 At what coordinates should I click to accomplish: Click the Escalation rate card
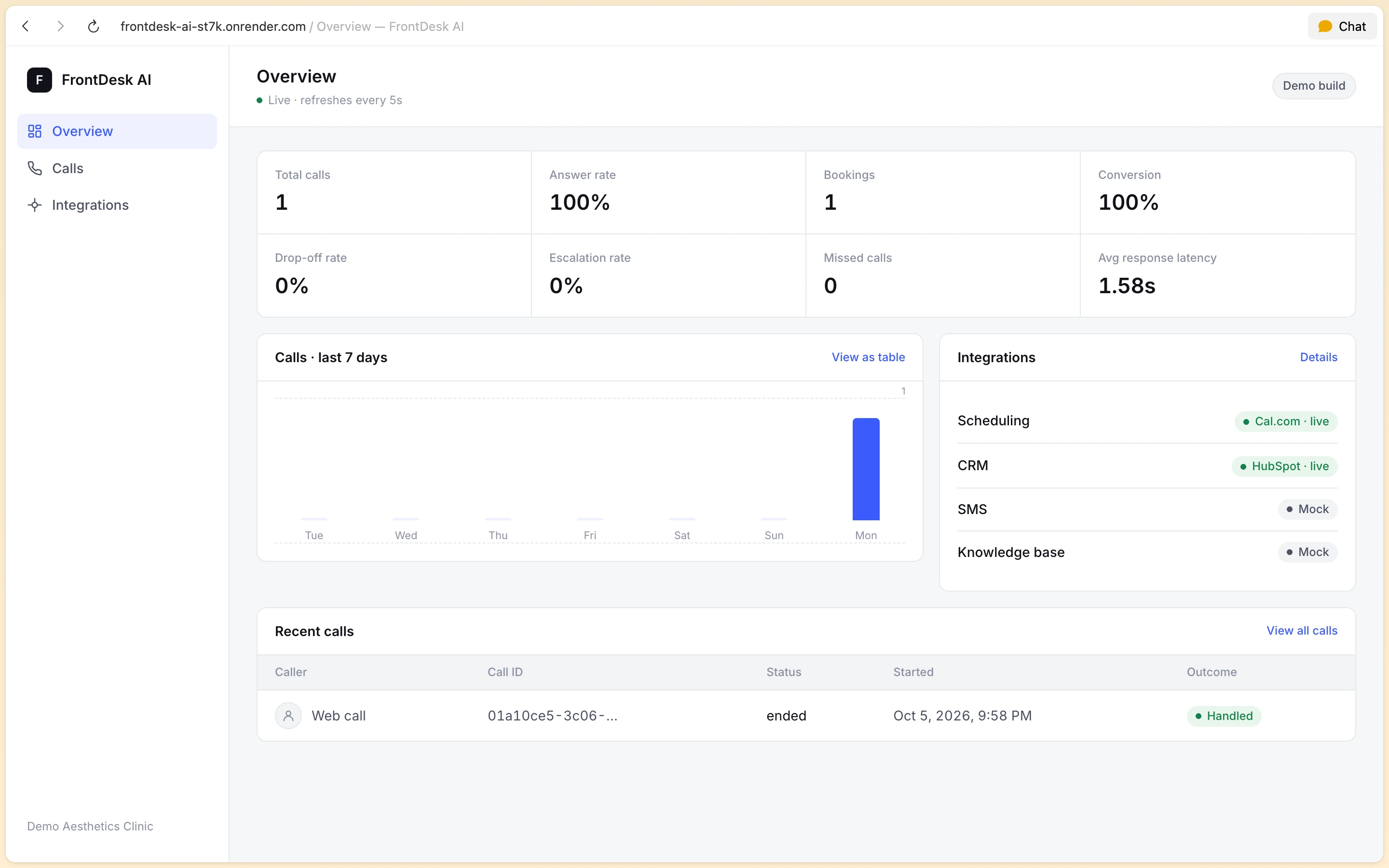(x=668, y=275)
